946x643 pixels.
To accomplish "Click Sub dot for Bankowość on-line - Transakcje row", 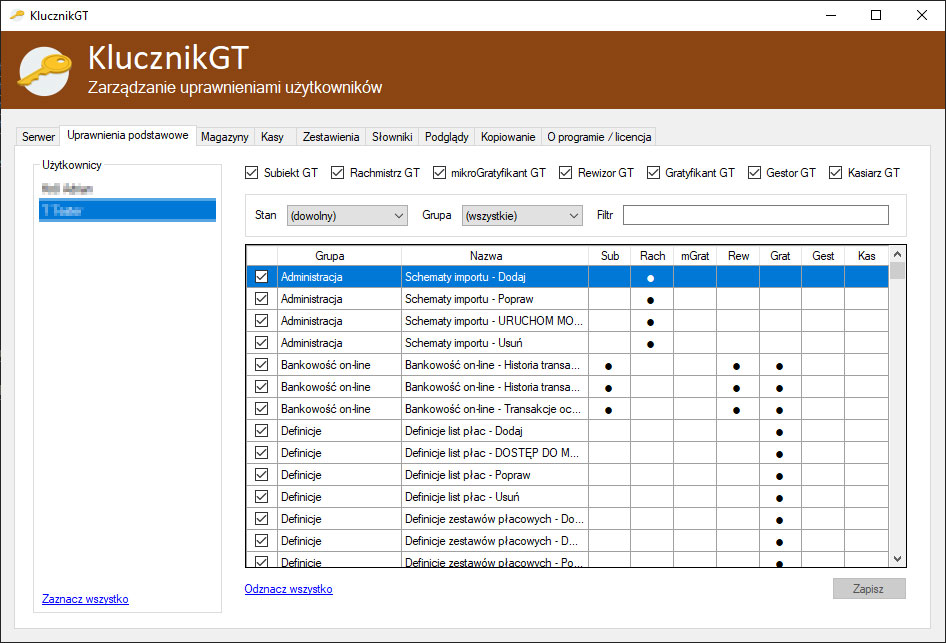I will tap(609, 410).
